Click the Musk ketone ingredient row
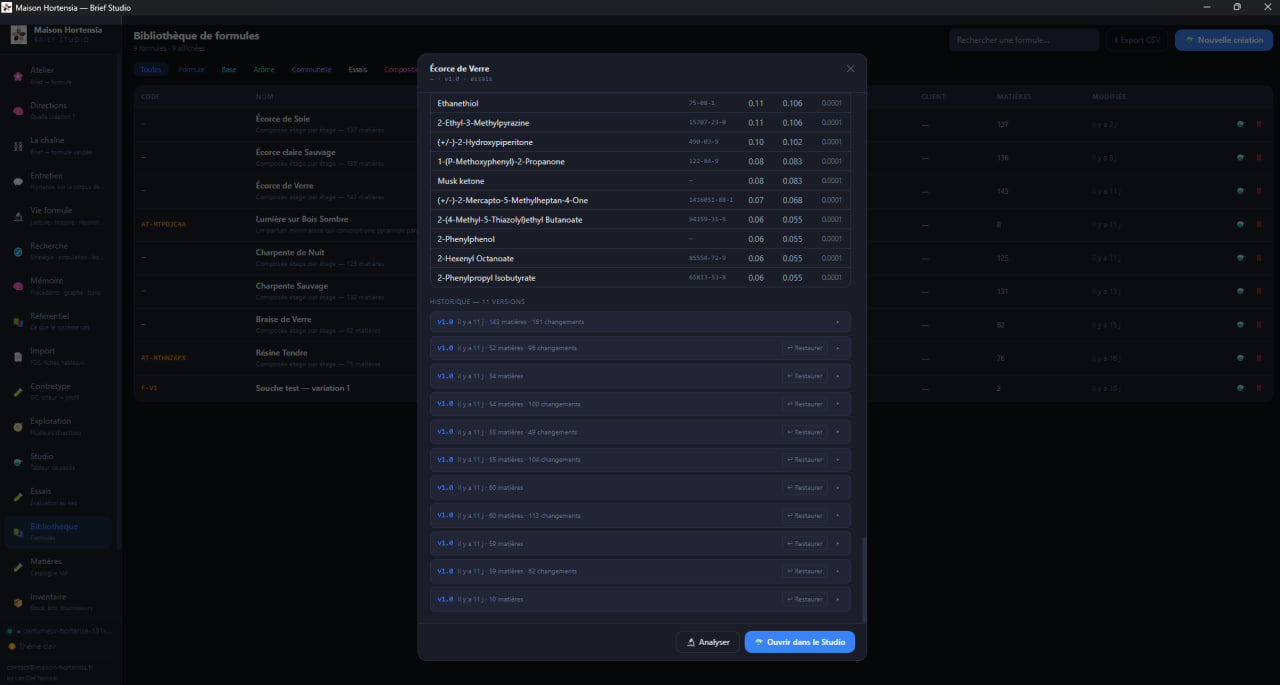The width and height of the screenshot is (1280, 685). [640, 181]
